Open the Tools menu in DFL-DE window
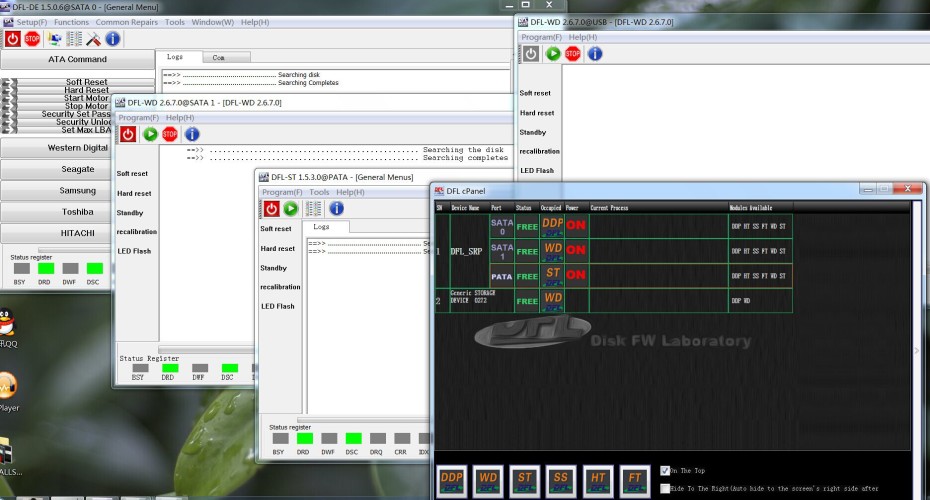 (174, 22)
